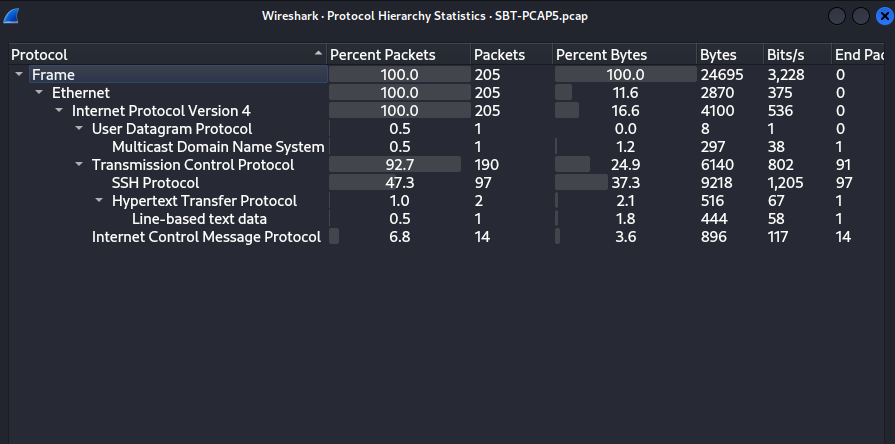Sort by Percent Bytes column header
Viewport: 895px width, 444px height.
click(624, 55)
